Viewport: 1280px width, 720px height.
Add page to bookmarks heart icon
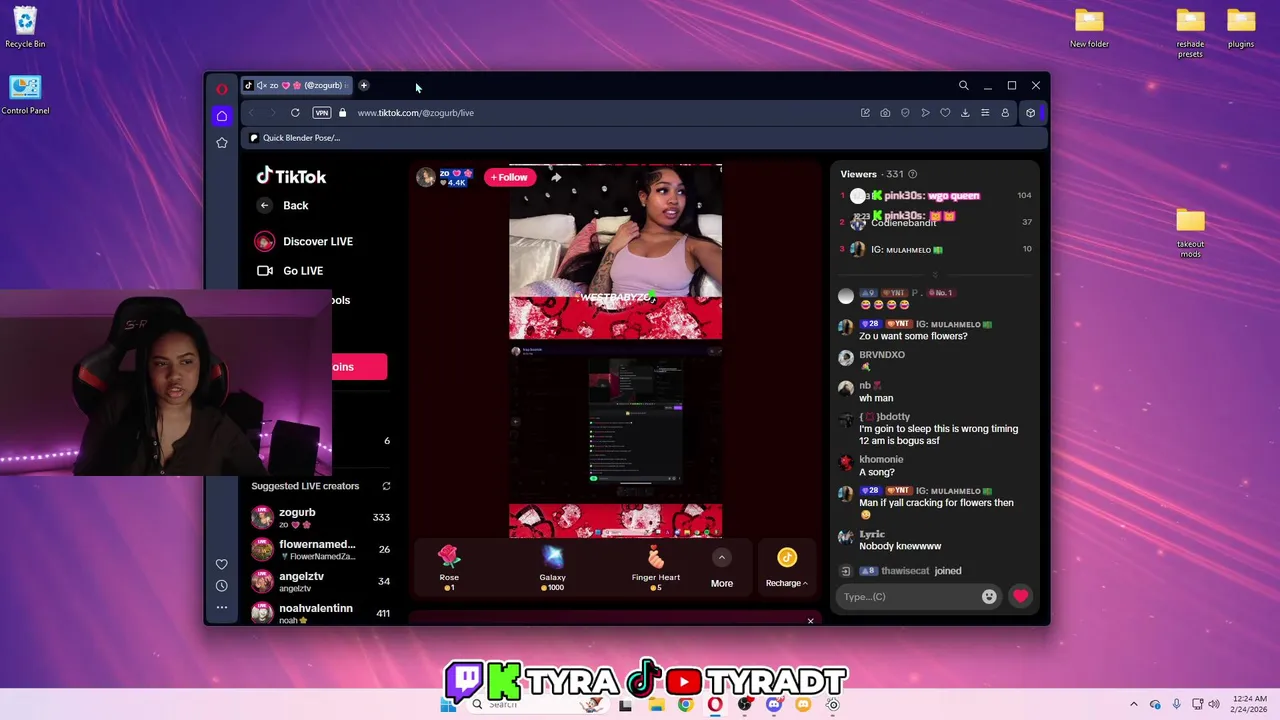(x=945, y=113)
